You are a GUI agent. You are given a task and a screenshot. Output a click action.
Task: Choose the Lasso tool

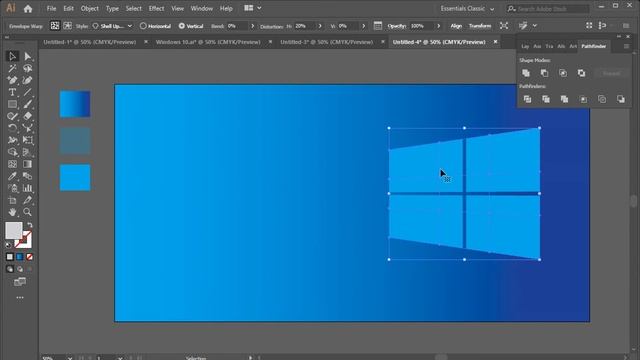pos(27,68)
